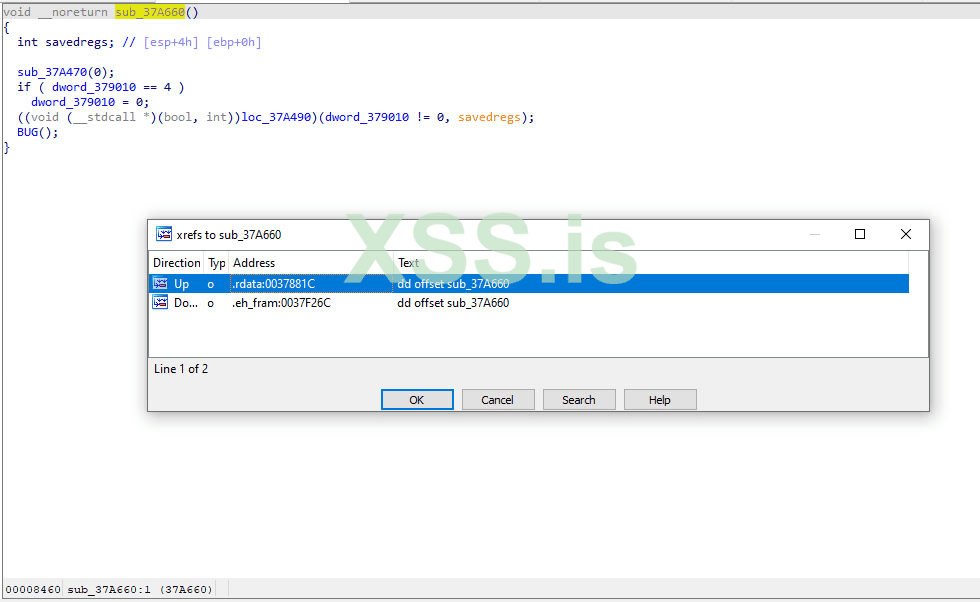Click the __noreturn keyword
This screenshot has width=980, height=602.
point(72,12)
